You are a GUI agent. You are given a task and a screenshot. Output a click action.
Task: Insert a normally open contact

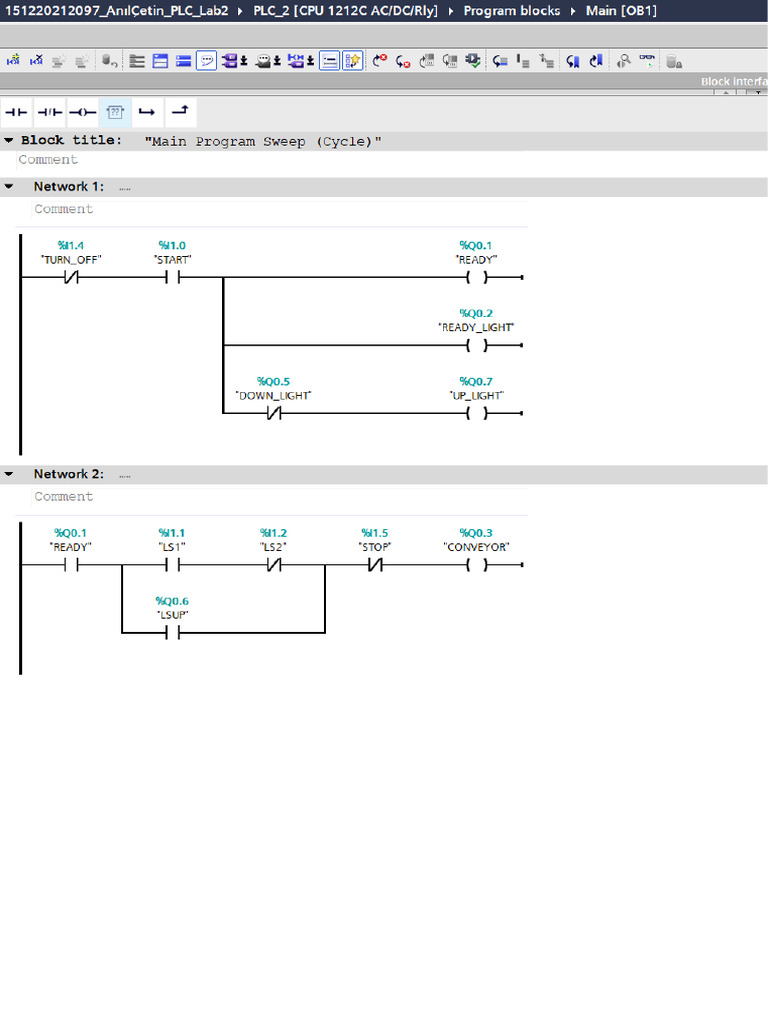(x=16, y=112)
